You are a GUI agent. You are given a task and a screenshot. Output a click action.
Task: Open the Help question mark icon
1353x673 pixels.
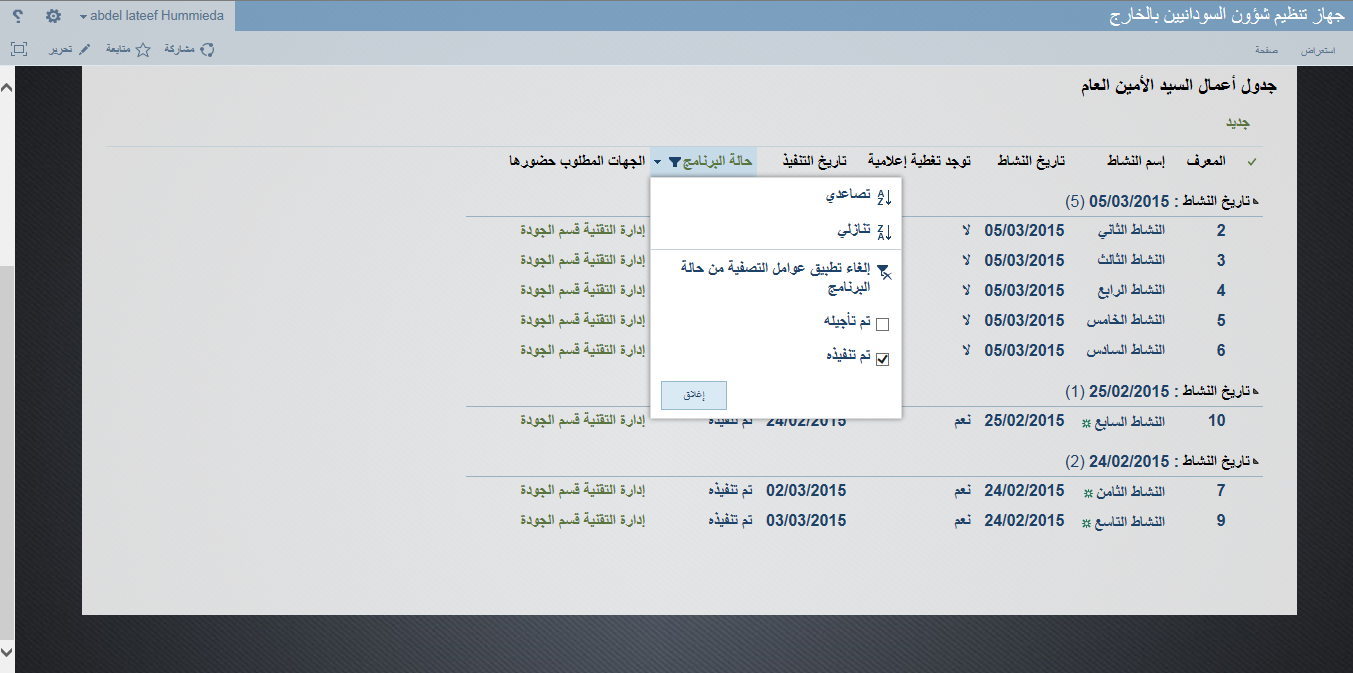click(19, 16)
